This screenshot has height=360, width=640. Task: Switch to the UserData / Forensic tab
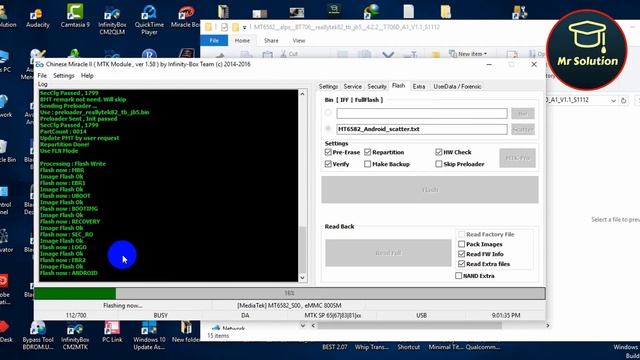point(457,87)
